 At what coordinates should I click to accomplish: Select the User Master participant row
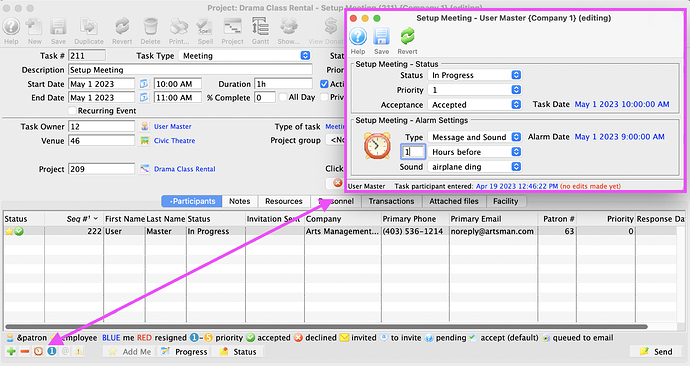click(x=340, y=231)
